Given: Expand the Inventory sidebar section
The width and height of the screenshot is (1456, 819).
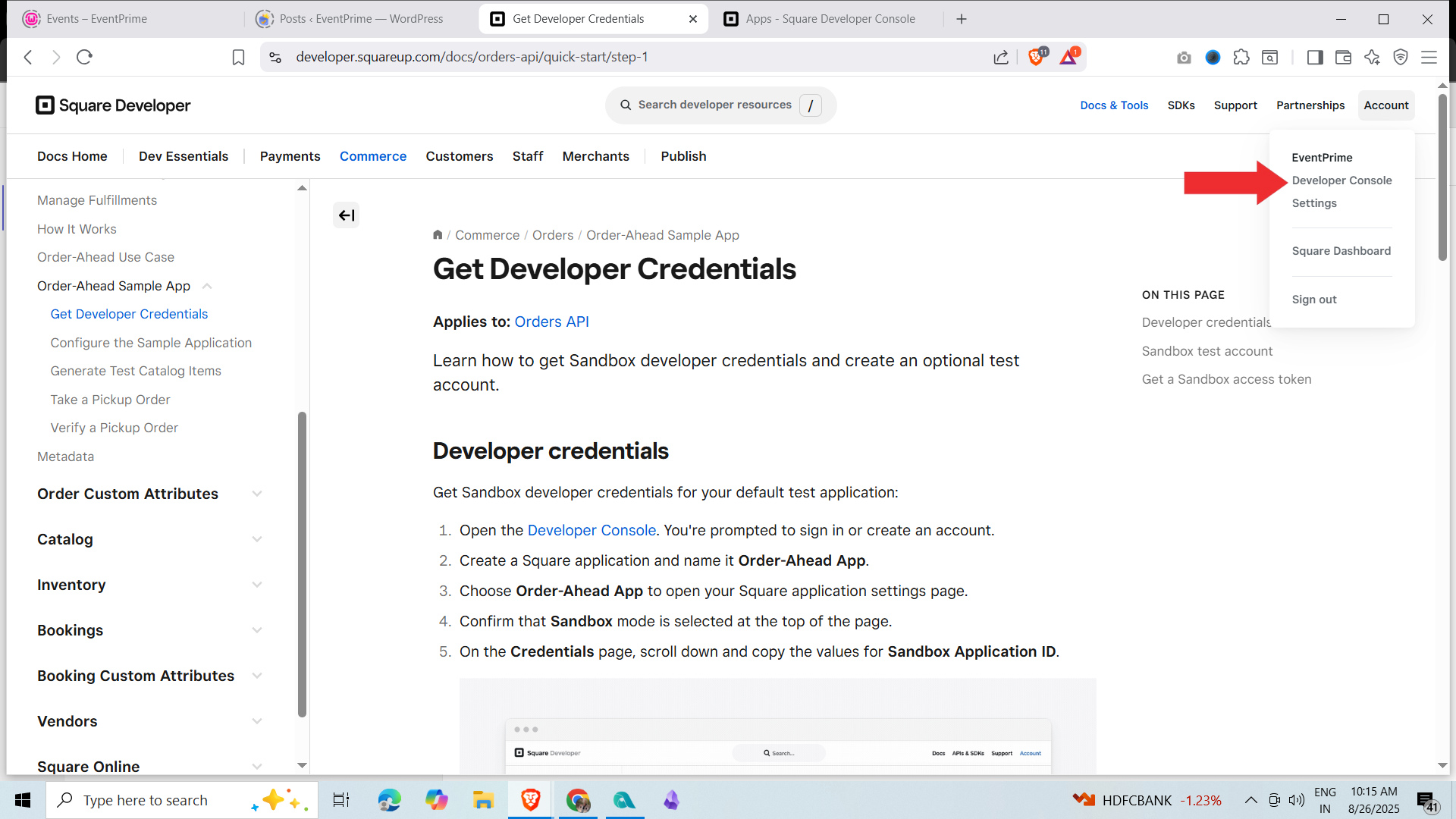Looking at the screenshot, I should tap(257, 585).
